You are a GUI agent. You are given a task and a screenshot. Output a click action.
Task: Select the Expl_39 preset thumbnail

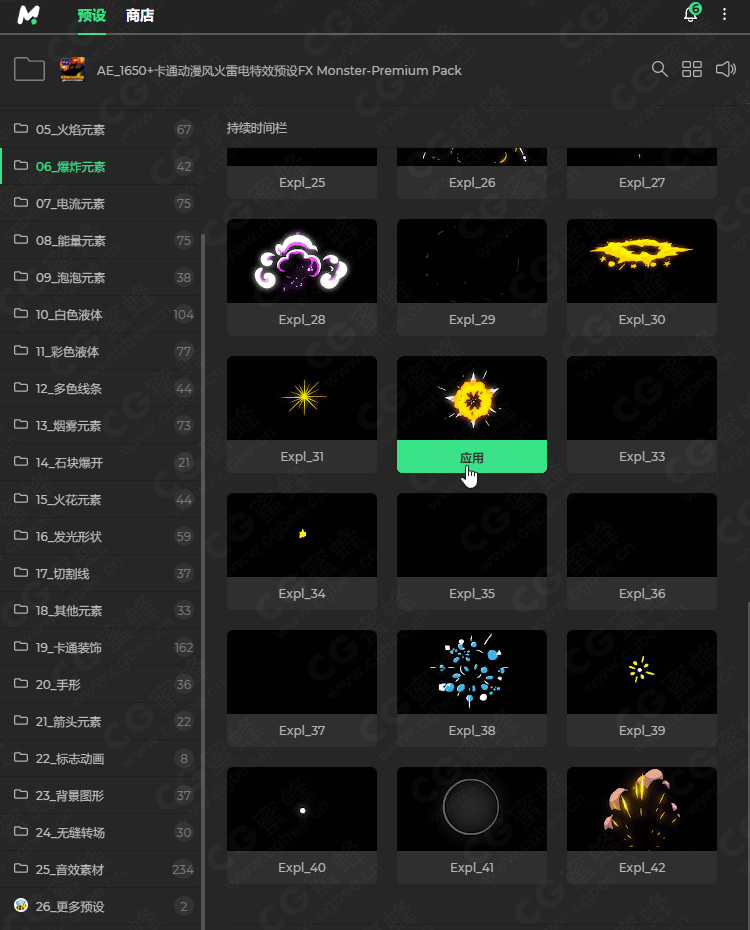[642, 672]
